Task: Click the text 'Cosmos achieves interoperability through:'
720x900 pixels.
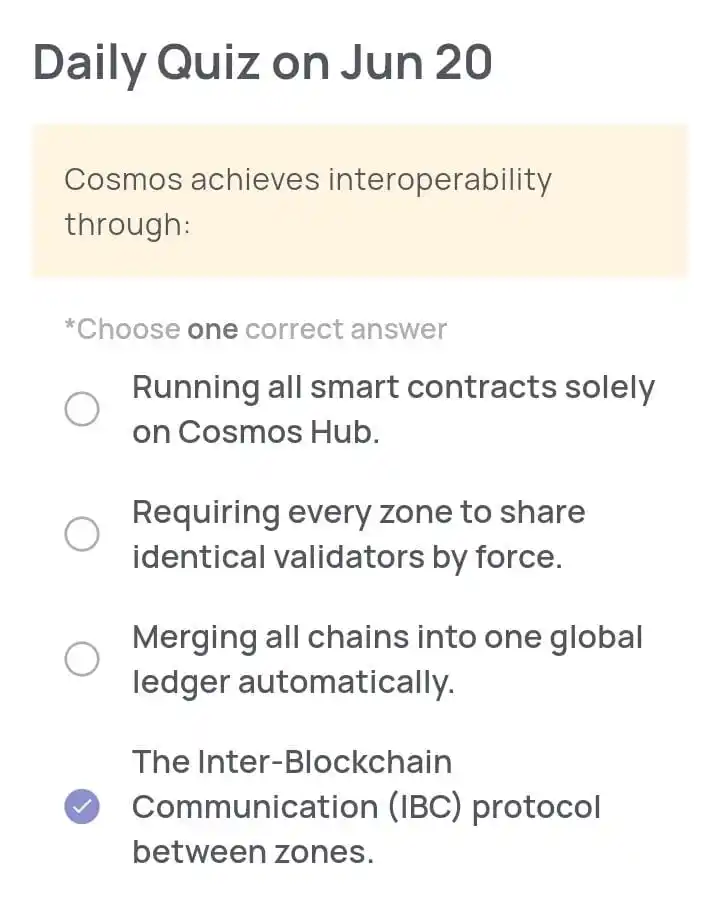Action: coord(308,200)
